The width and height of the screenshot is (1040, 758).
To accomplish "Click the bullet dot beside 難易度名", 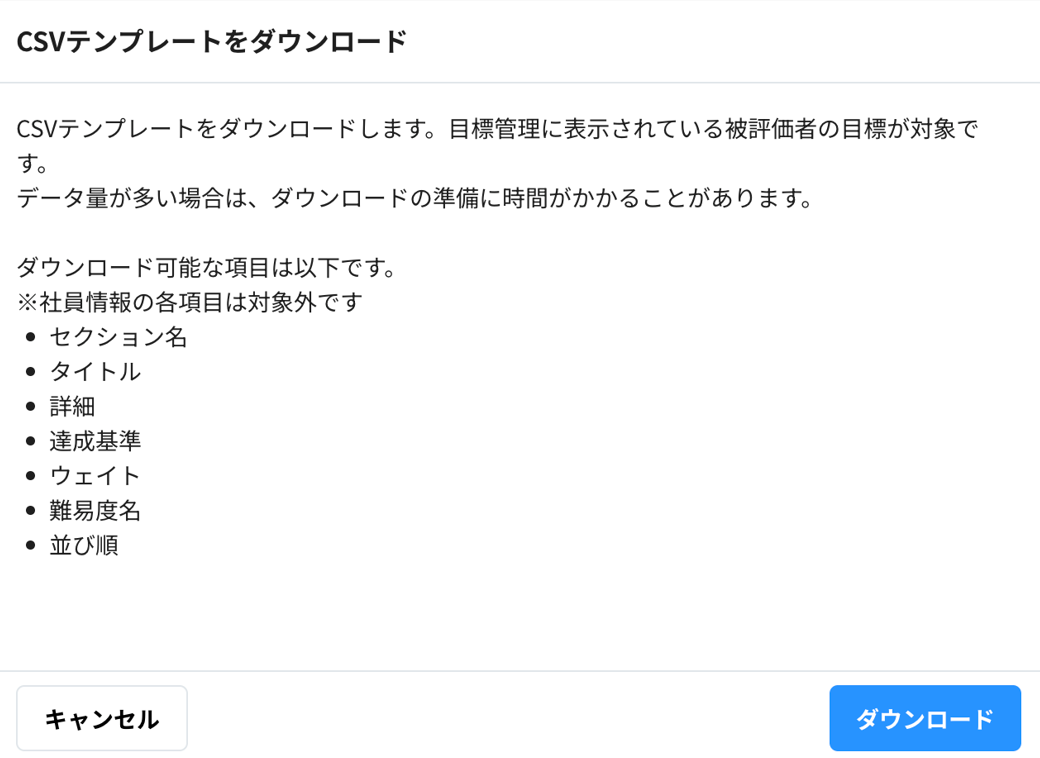I will click(x=31, y=511).
